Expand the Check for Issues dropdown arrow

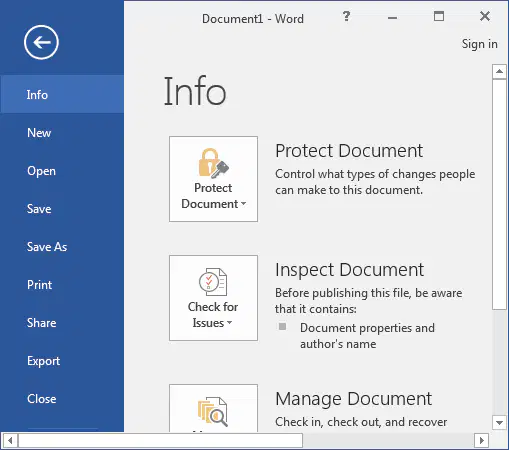coord(229,322)
